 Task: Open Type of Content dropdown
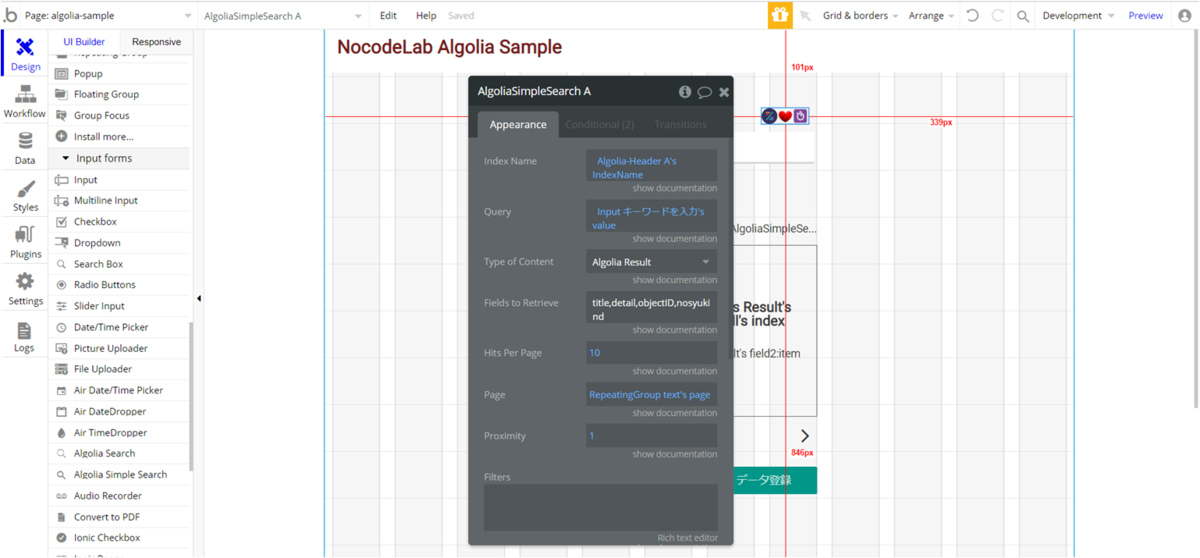coord(651,262)
